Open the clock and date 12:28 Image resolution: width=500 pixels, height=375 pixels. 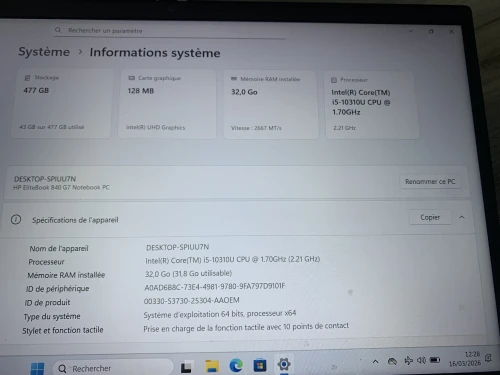click(465, 359)
